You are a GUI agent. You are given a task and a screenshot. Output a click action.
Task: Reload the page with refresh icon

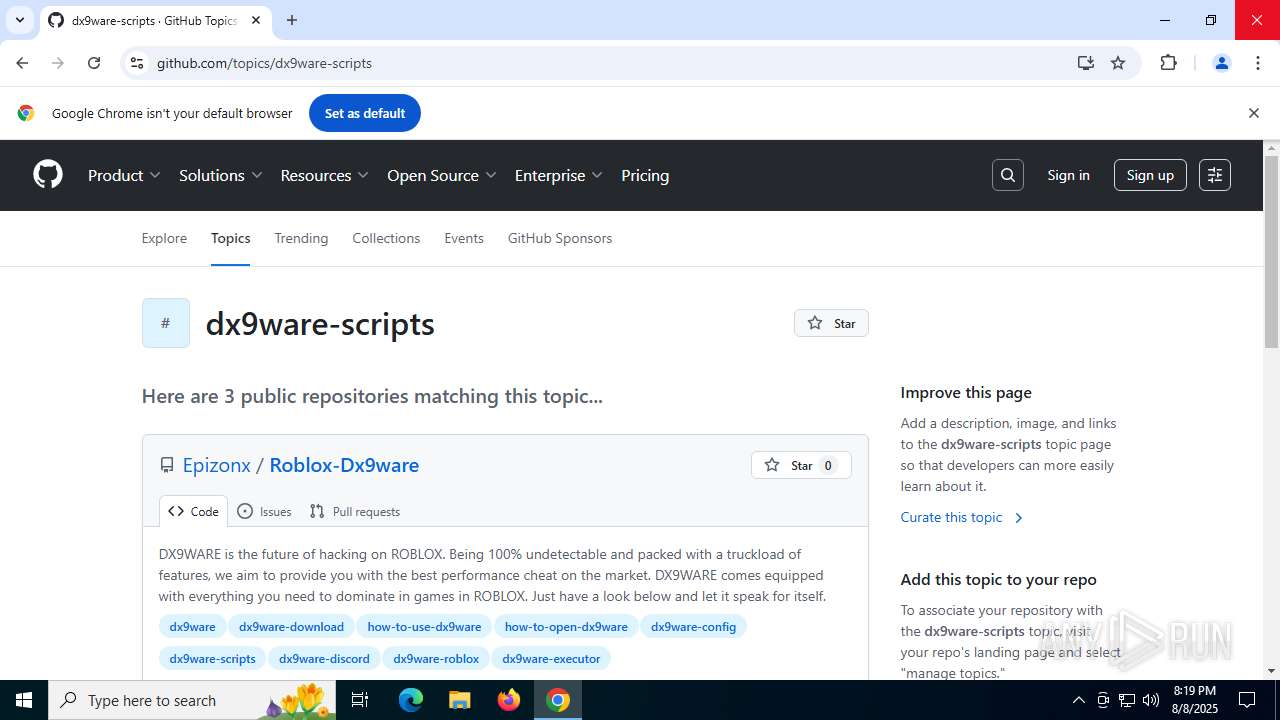coord(94,63)
